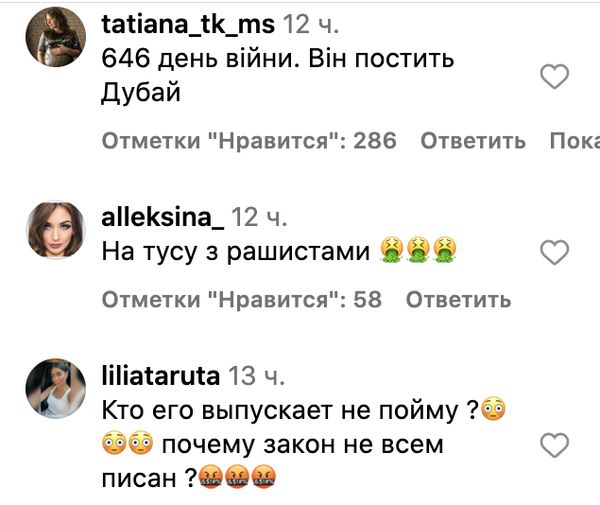Click the comment text На тусу з рашистами
Image resolution: width=600 pixels, height=505 pixels.
(279, 251)
